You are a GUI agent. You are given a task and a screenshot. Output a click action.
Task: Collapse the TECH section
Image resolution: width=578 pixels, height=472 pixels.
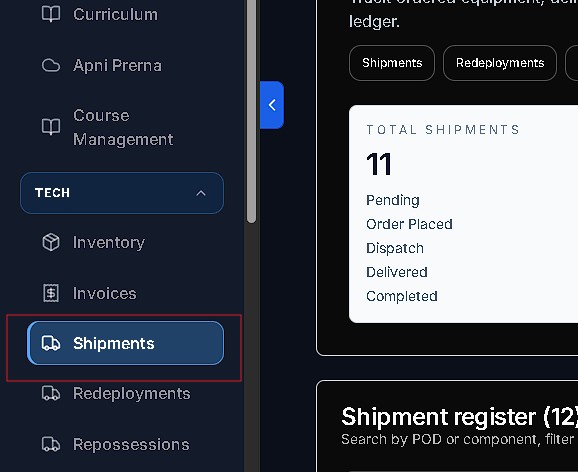point(122,193)
